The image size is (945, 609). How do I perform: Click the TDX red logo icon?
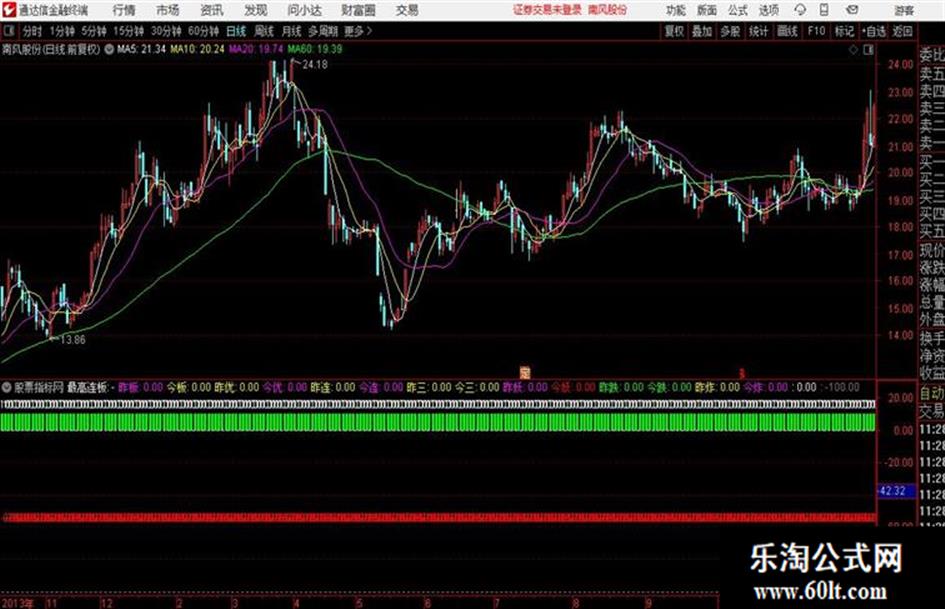tap(8, 10)
